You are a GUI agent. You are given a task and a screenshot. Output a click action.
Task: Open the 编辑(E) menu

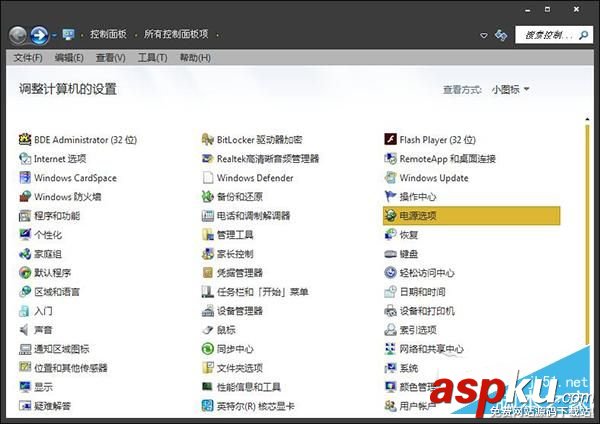pos(69,58)
